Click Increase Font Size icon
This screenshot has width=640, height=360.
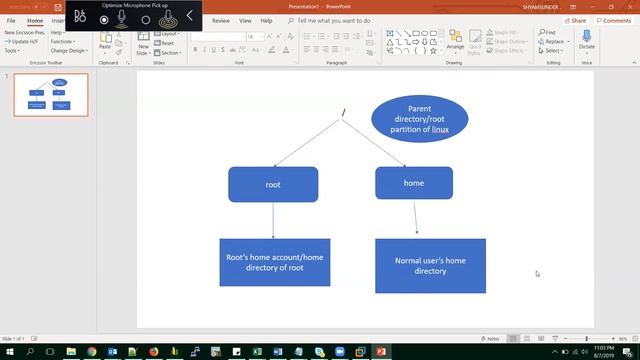click(270, 37)
